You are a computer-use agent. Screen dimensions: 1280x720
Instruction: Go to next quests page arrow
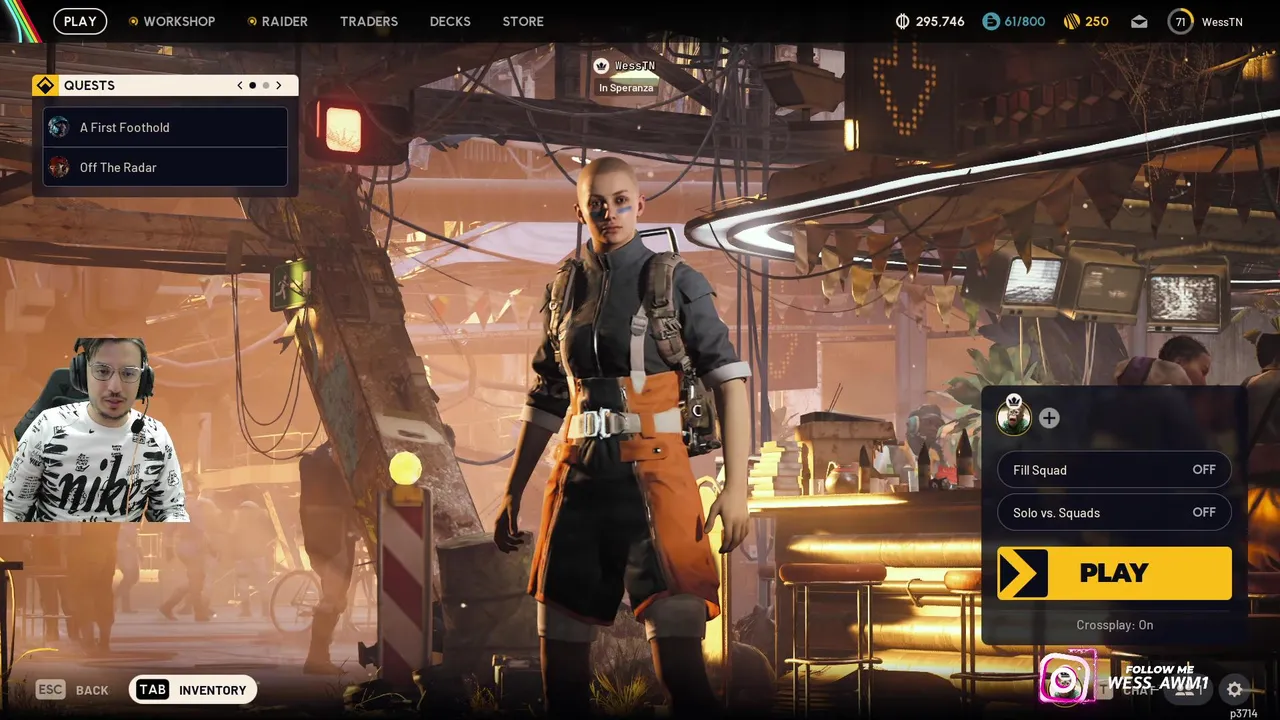pyautogui.click(x=279, y=86)
